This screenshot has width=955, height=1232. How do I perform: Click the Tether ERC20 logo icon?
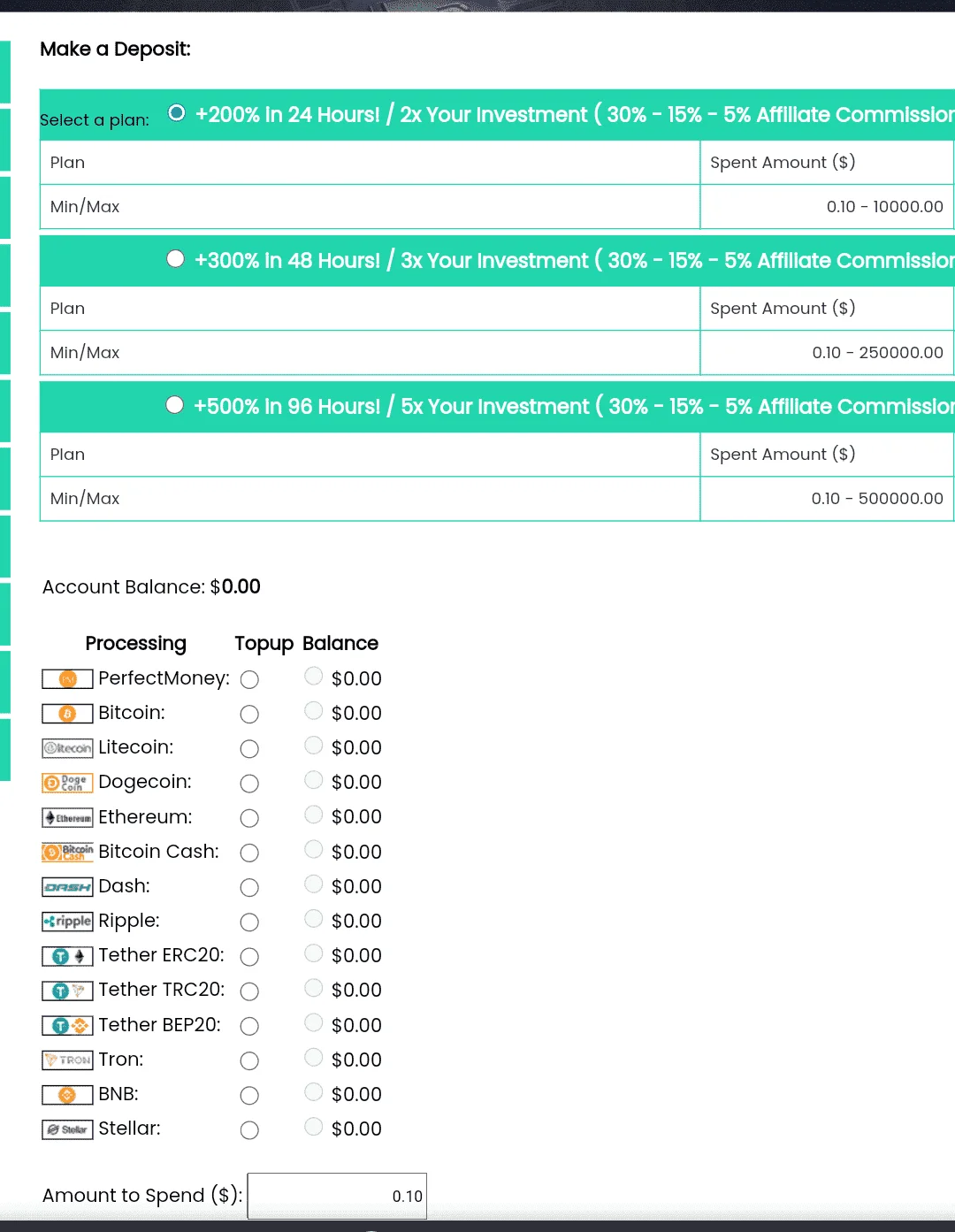(x=67, y=956)
